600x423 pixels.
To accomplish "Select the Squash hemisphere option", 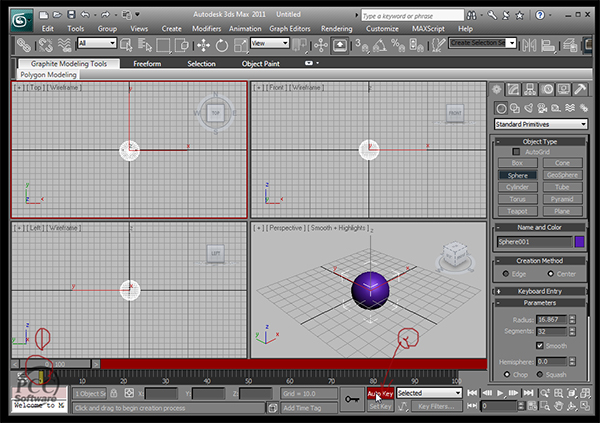I will point(540,374).
